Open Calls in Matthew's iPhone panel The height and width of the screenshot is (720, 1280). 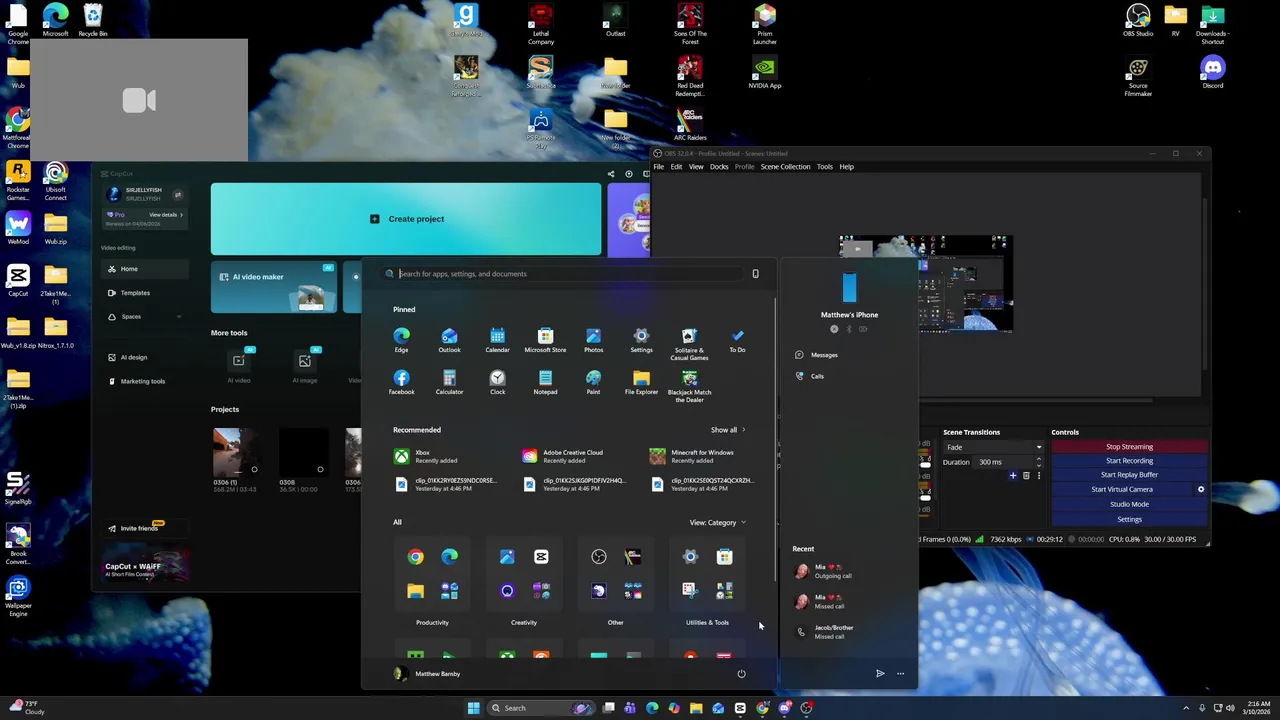810,376
